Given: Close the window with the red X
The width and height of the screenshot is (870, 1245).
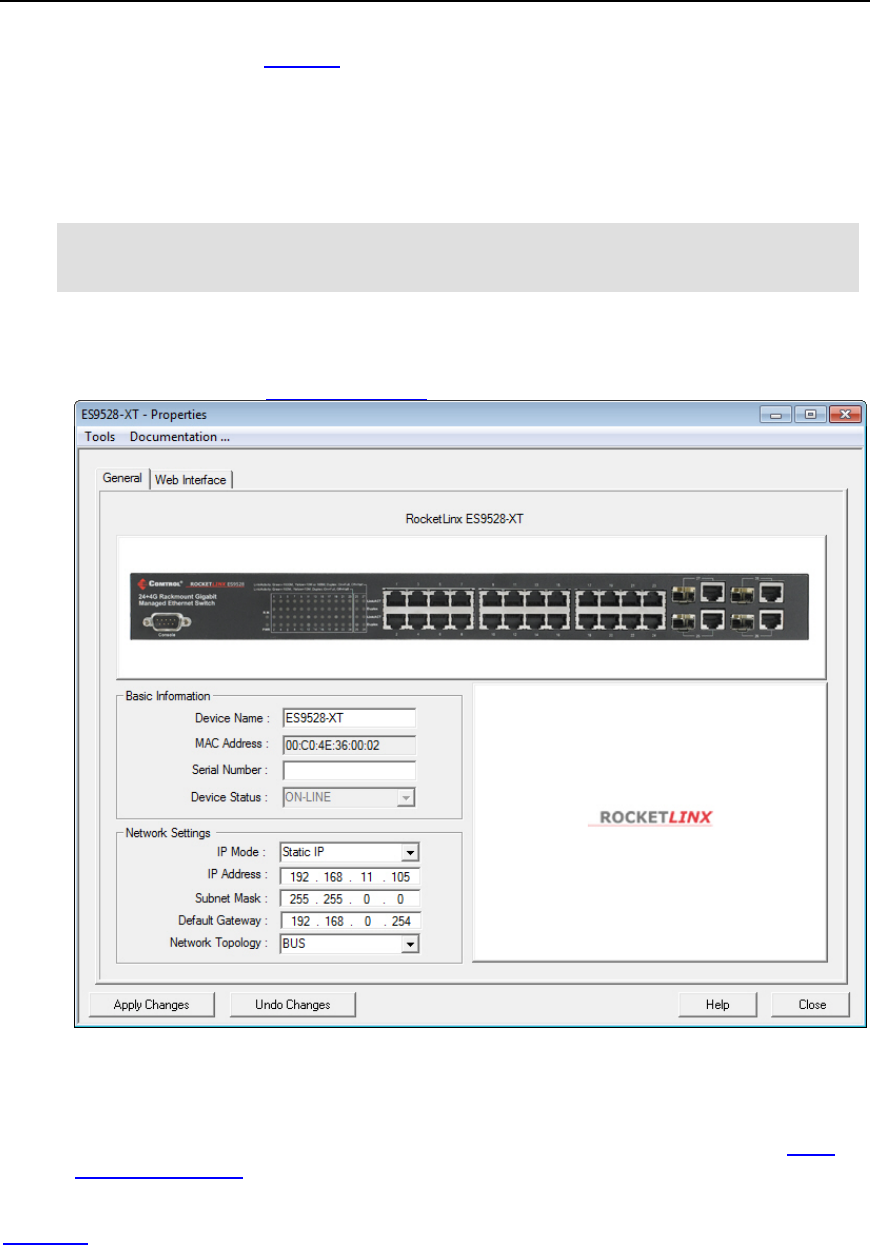Looking at the screenshot, I should coord(846,414).
